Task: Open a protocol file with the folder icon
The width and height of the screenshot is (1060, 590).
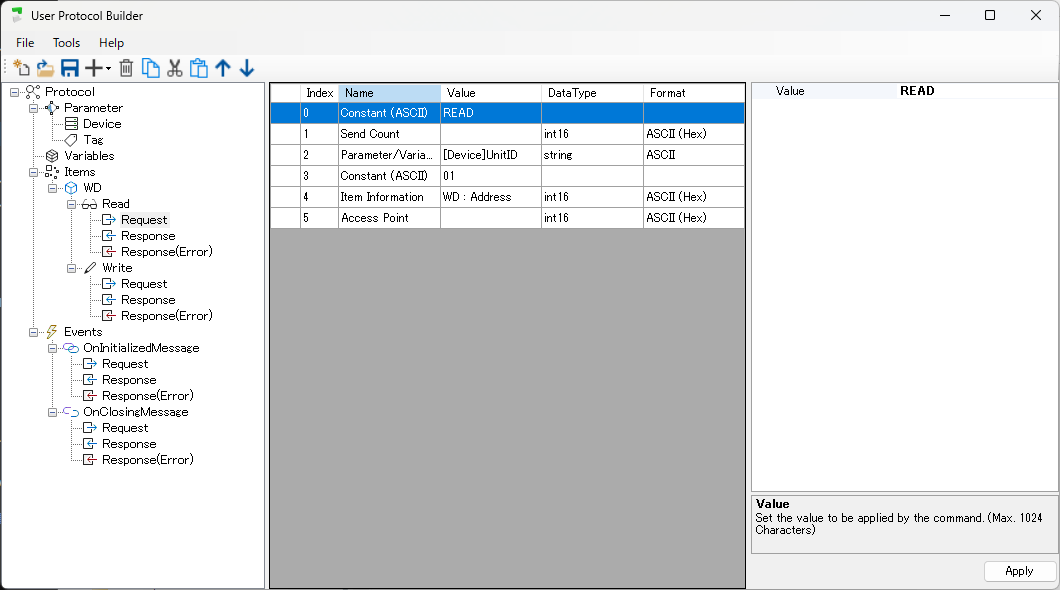Action: pyautogui.click(x=46, y=68)
